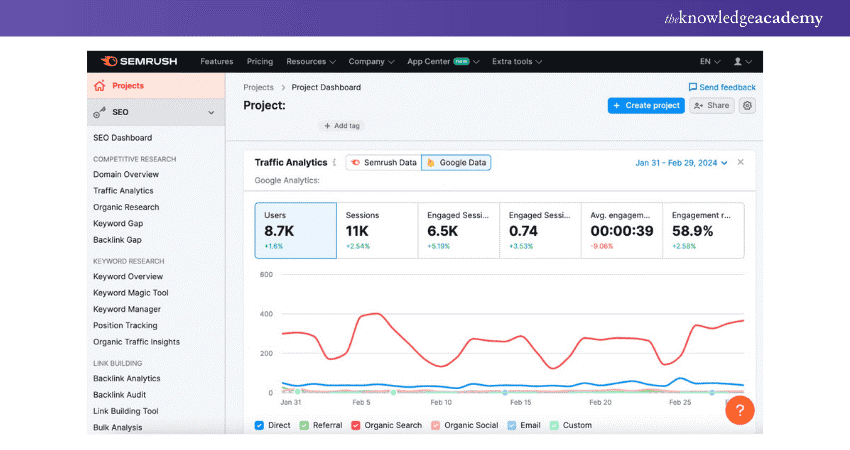Screen dimensions: 850x450
Task: Select Projects in the sidebar
Action: pyautogui.click(x=156, y=86)
